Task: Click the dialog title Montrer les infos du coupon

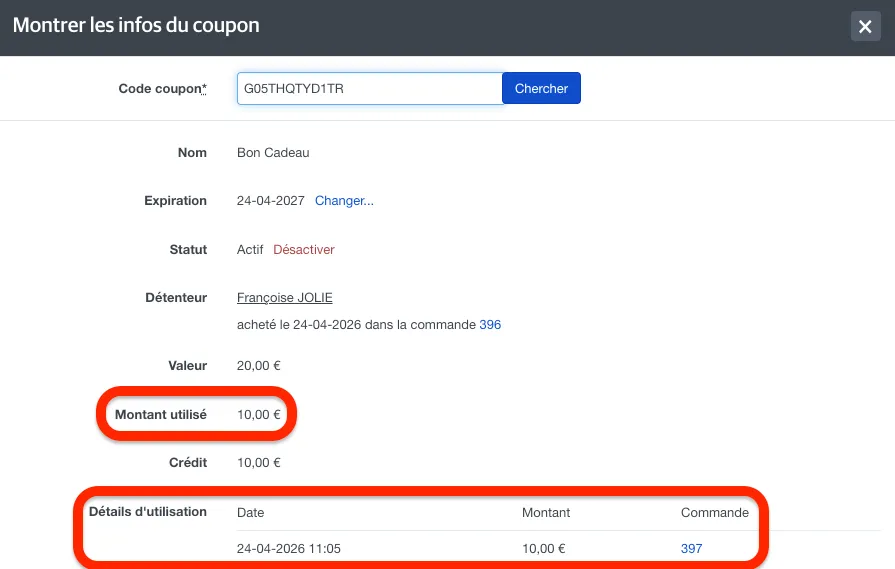Action: [x=136, y=25]
